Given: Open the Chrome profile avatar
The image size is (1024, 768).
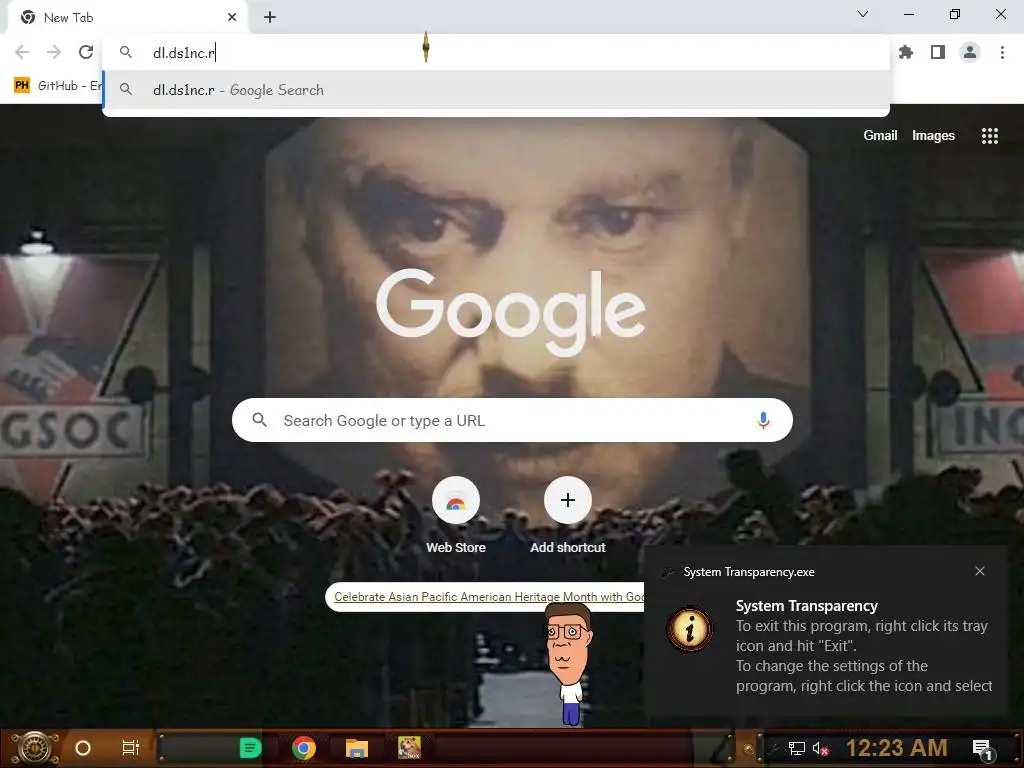Looking at the screenshot, I should [x=970, y=52].
